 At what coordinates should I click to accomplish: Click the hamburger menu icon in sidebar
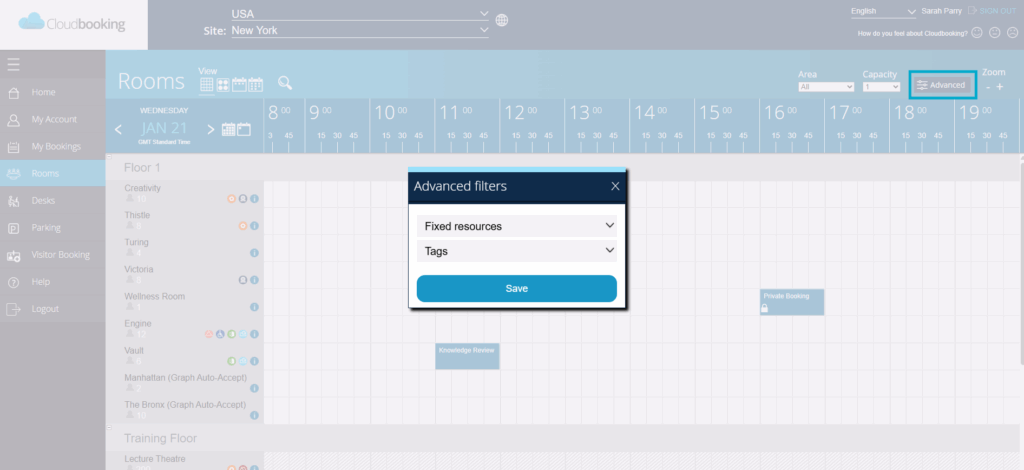pos(14,65)
